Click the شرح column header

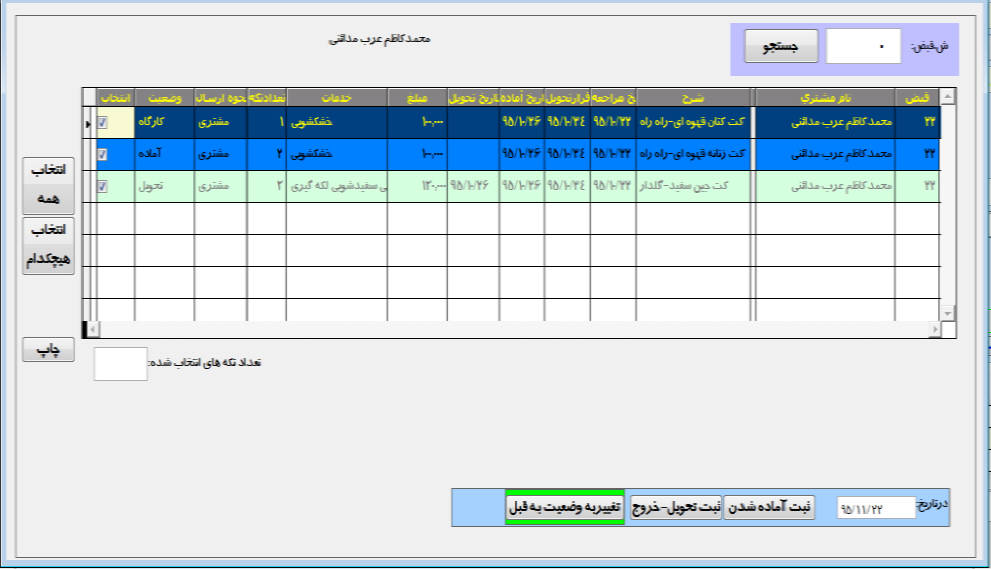(x=693, y=98)
